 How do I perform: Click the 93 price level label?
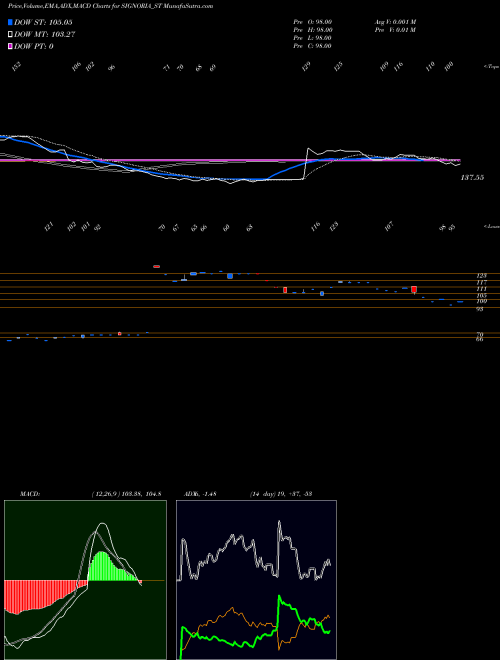[x=480, y=309]
